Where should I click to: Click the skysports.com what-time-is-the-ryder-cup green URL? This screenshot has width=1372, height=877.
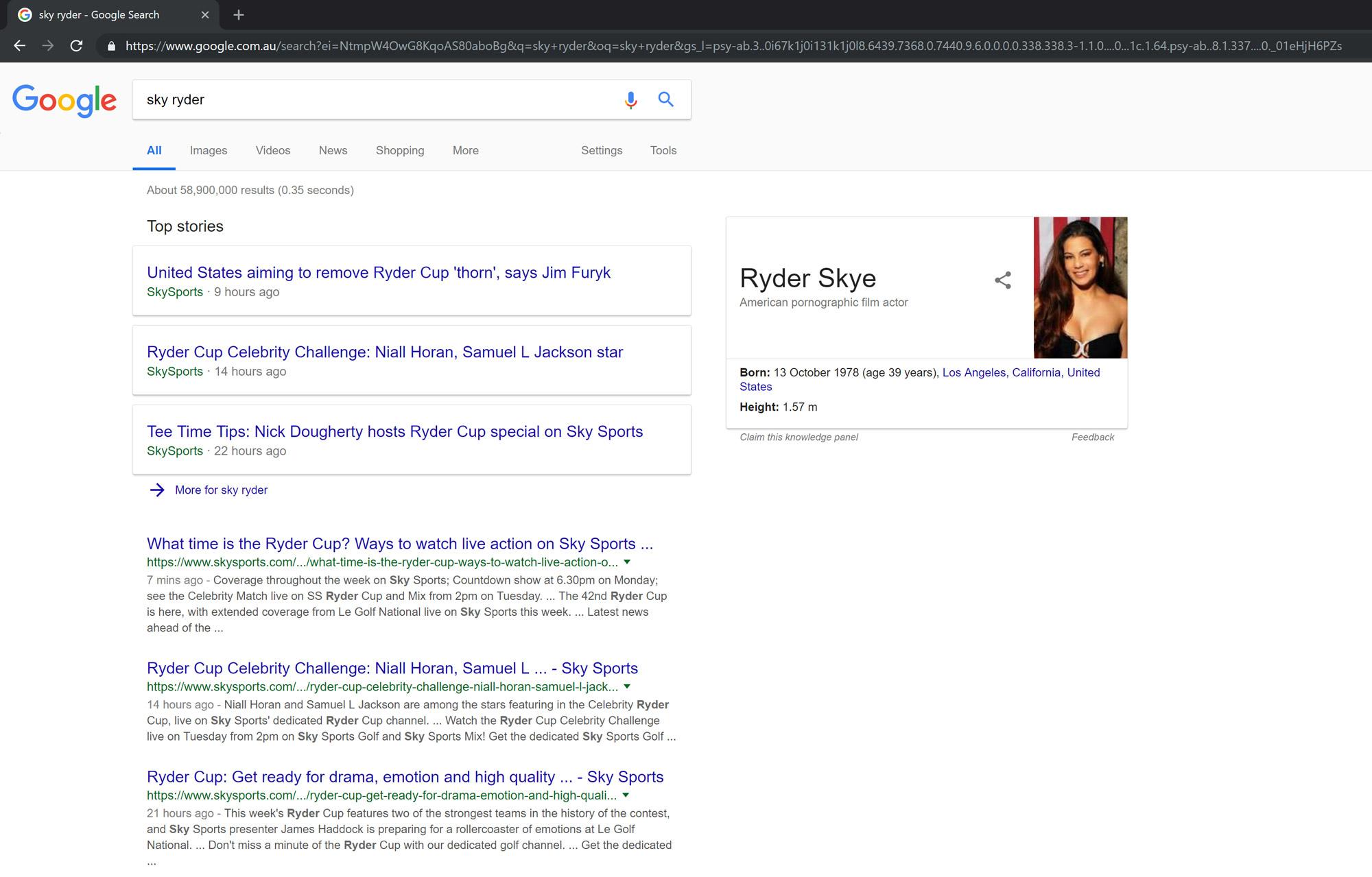tap(382, 562)
